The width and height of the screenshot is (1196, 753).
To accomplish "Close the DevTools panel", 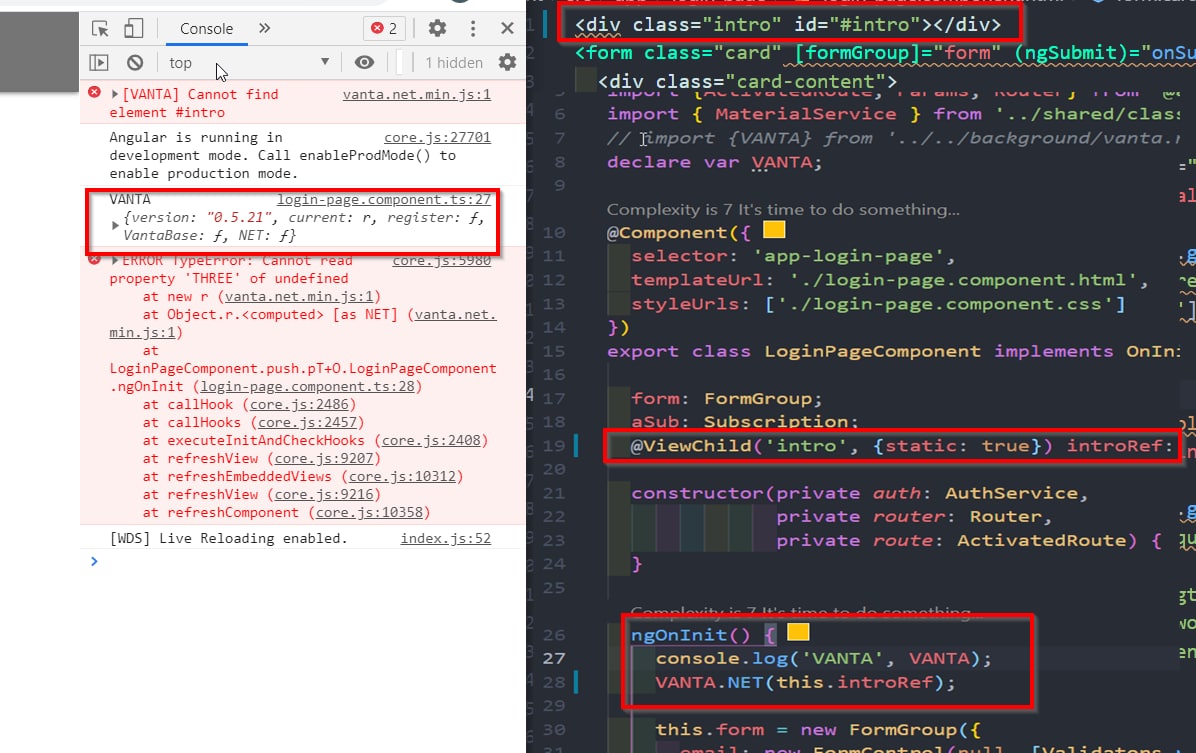I will point(507,28).
